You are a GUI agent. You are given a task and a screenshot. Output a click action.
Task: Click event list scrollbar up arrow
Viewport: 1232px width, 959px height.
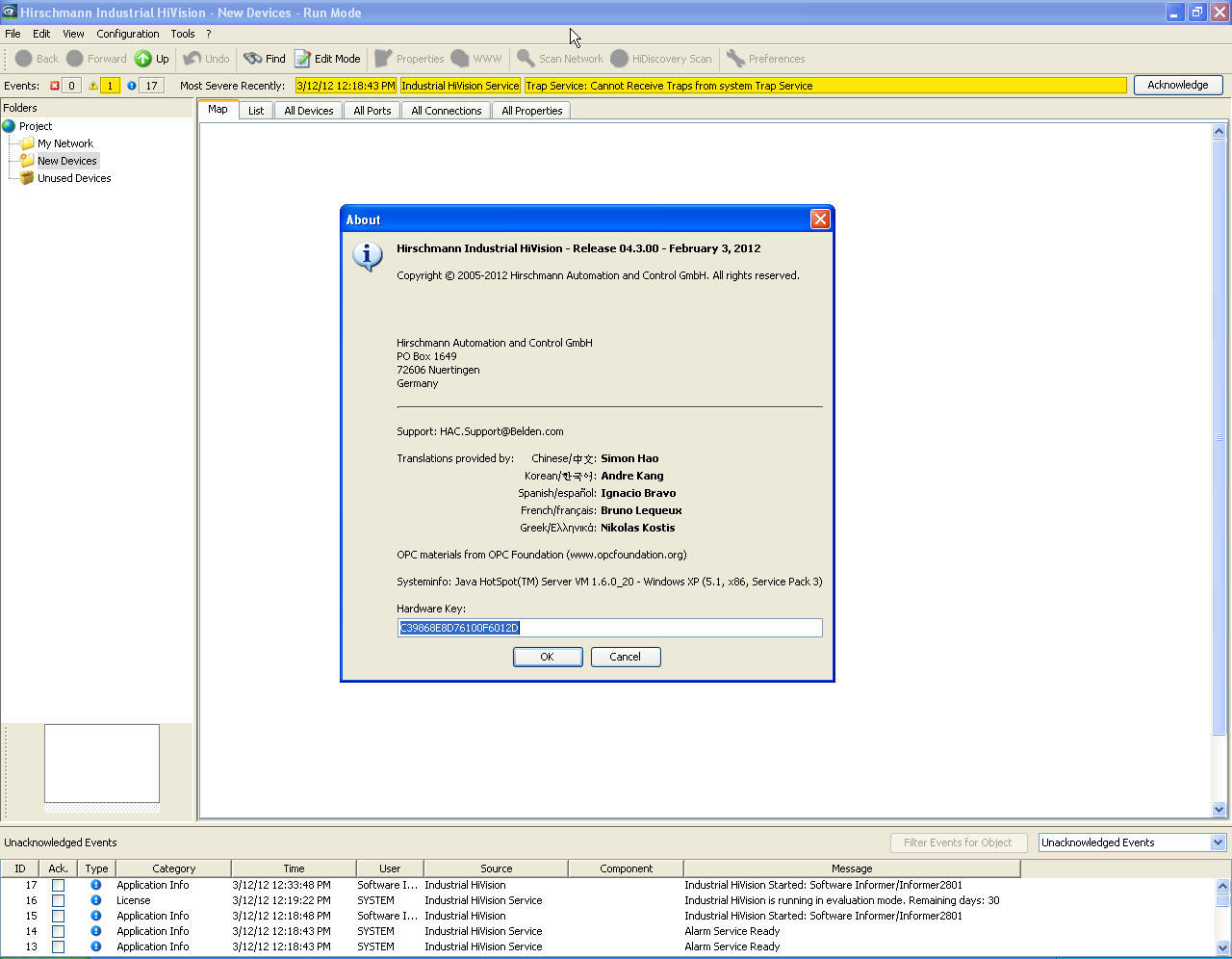[x=1223, y=886]
